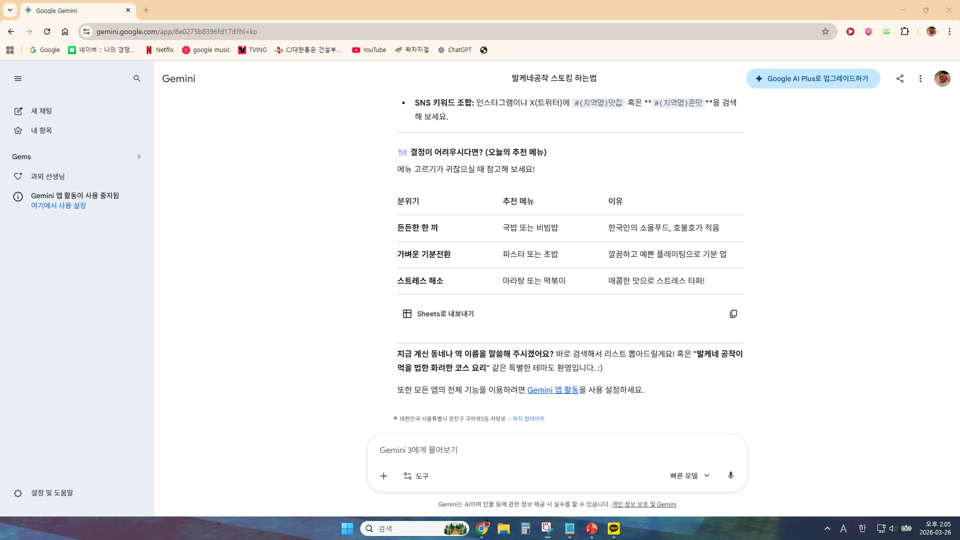
Task: Open the 도구 tools button
Action: (x=416, y=476)
